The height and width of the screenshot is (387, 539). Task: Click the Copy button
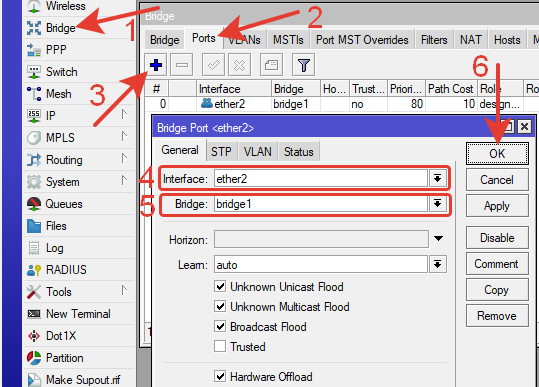click(497, 290)
